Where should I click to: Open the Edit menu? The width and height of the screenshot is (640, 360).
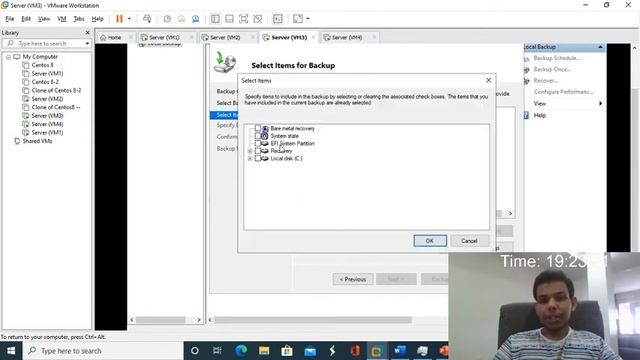[x=26, y=19]
